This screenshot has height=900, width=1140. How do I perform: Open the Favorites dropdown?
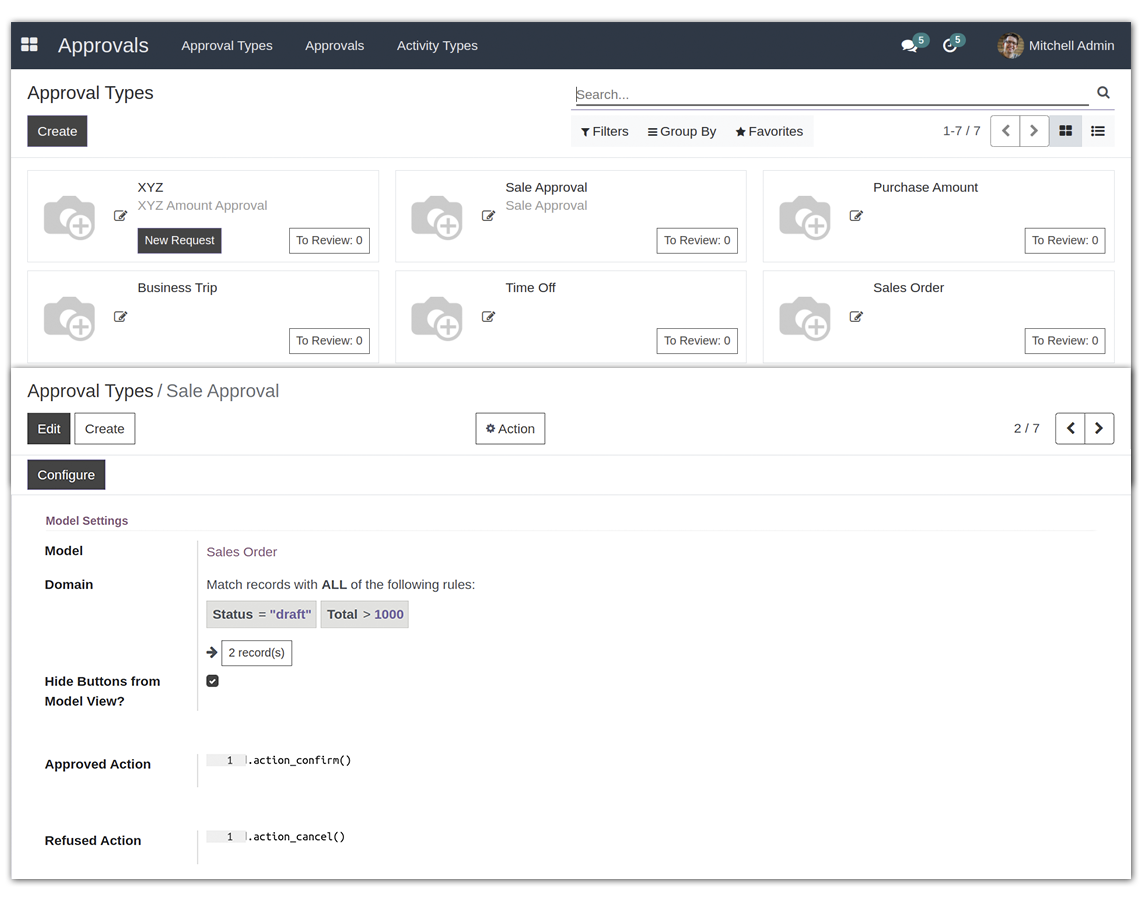[x=769, y=131]
